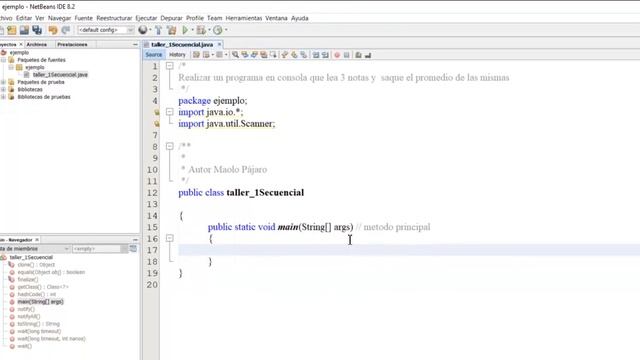Viewport: 640px width, 360px height.
Task: Click the globe browser icon
Action: point(142,30)
